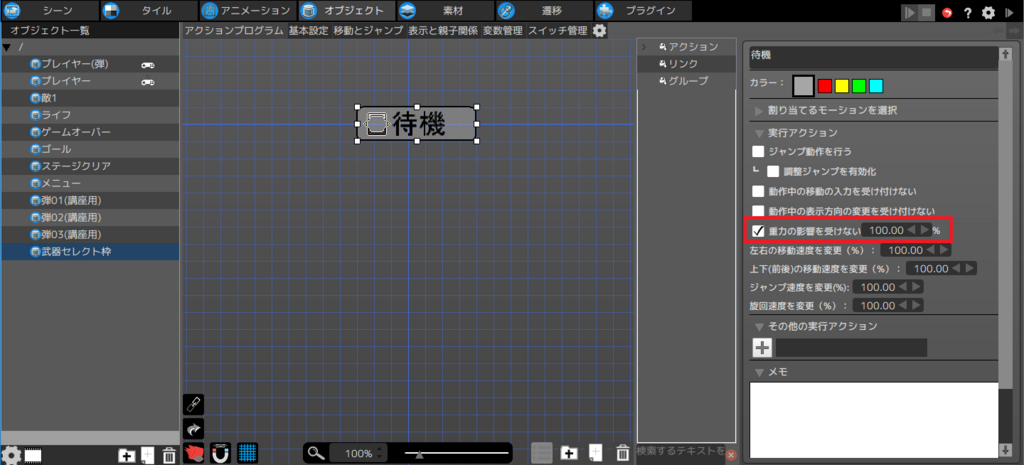The width and height of the screenshot is (1024, 465).
Task: Click the small play icon at far top-right
Action: point(1009,12)
